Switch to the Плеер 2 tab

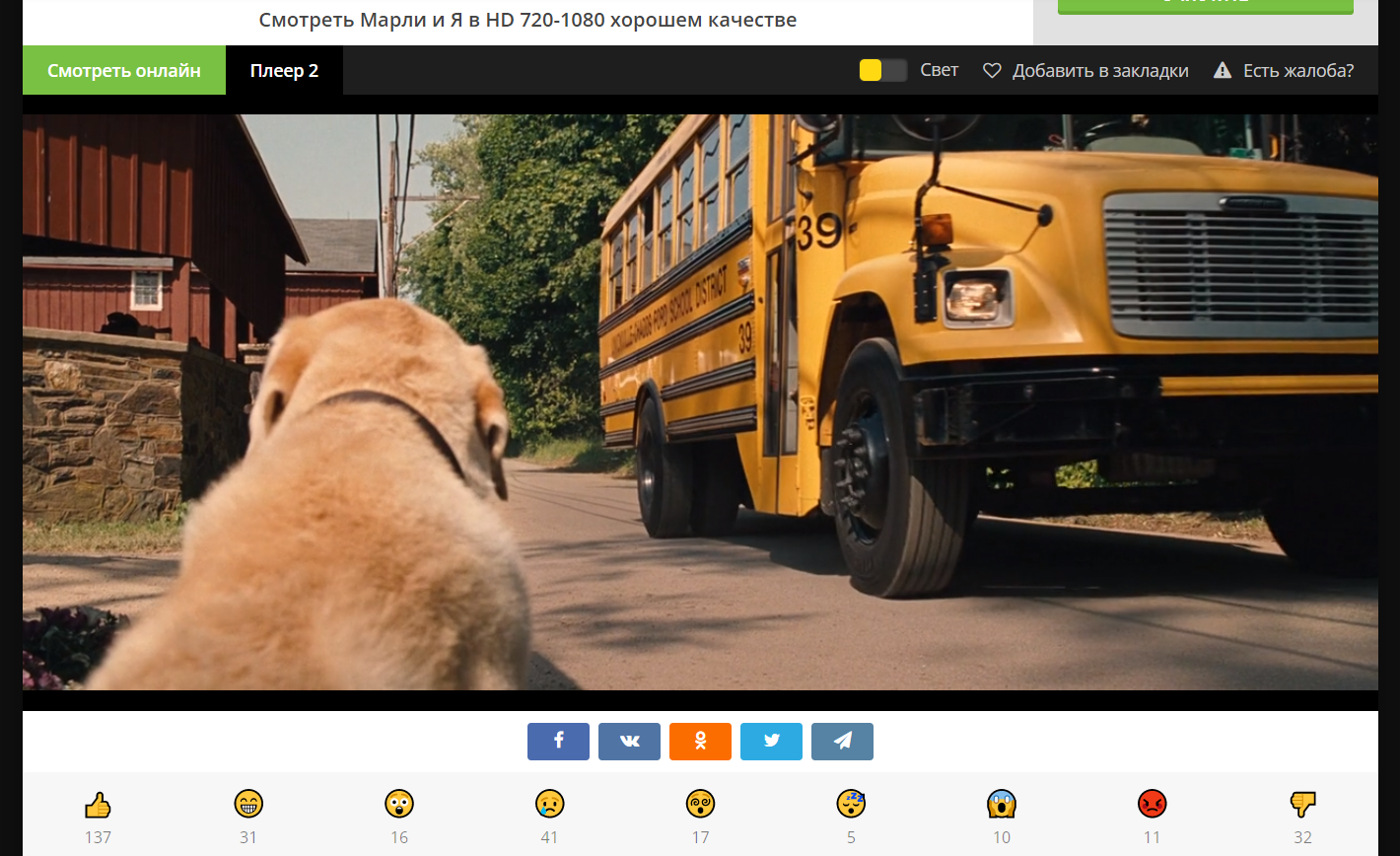284,70
